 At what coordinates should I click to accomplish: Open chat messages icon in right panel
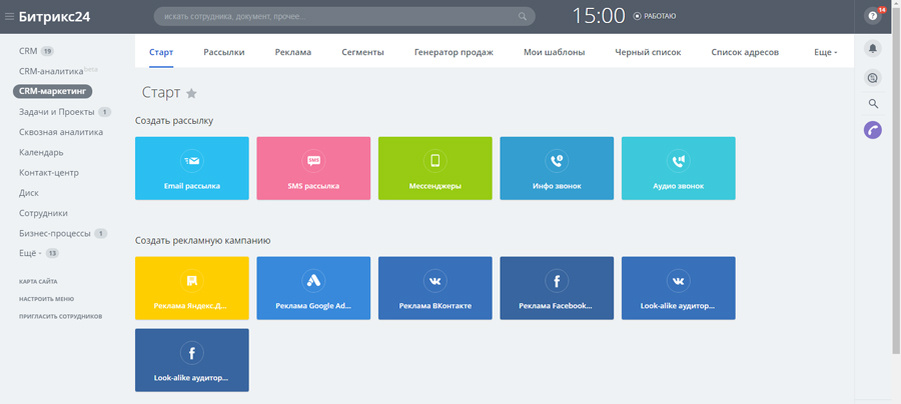click(x=872, y=78)
